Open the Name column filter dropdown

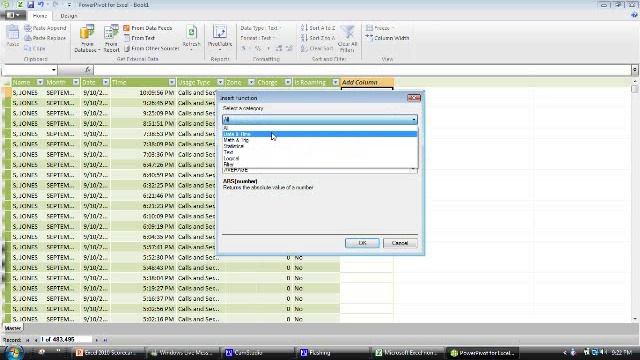coord(40,82)
